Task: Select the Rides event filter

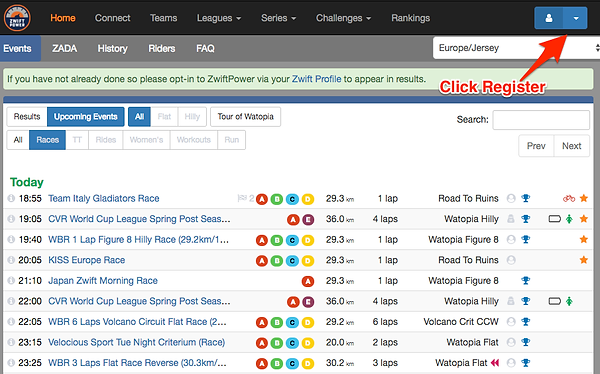Action: coord(106,140)
